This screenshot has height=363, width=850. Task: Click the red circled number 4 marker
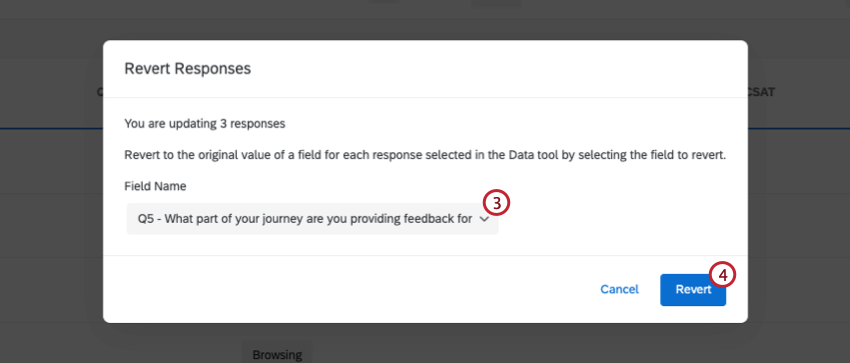[723, 275]
